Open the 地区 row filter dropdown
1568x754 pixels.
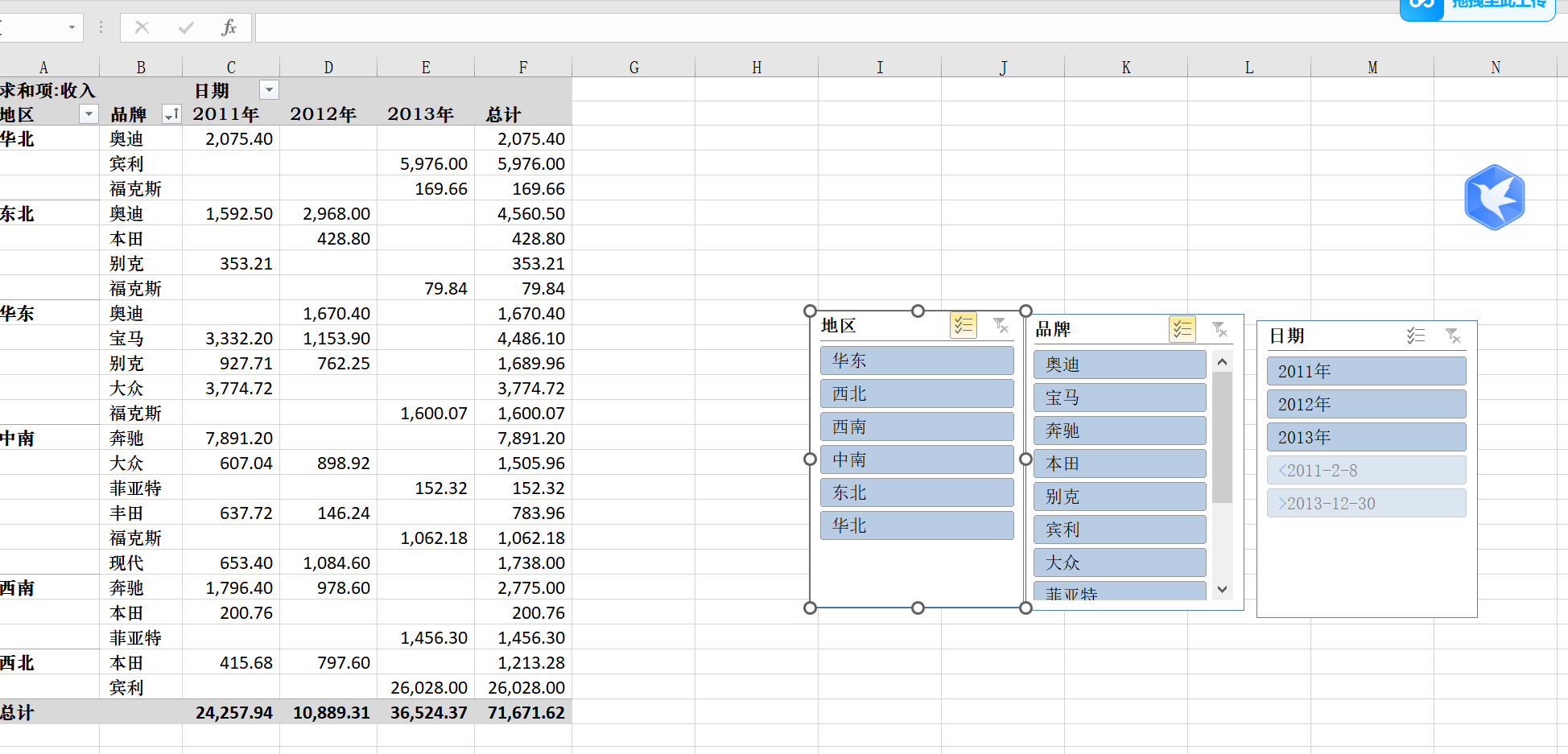pos(89,114)
